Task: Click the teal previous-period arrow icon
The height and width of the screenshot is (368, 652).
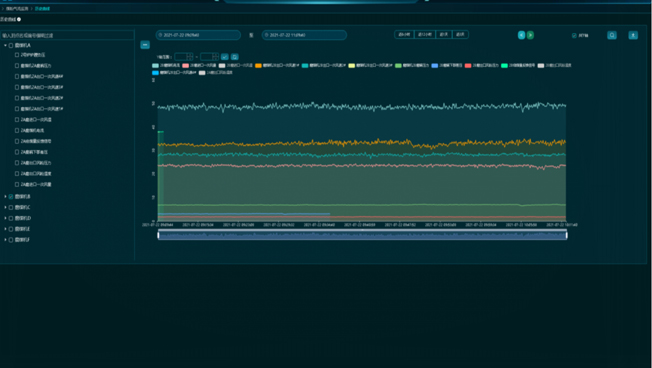Action: pos(521,35)
